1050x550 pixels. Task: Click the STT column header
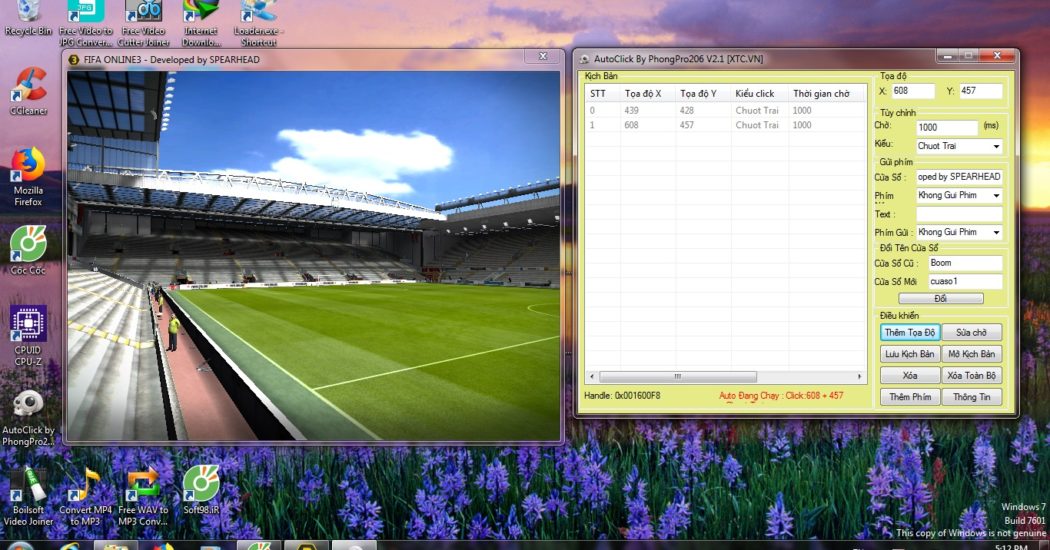(603, 94)
